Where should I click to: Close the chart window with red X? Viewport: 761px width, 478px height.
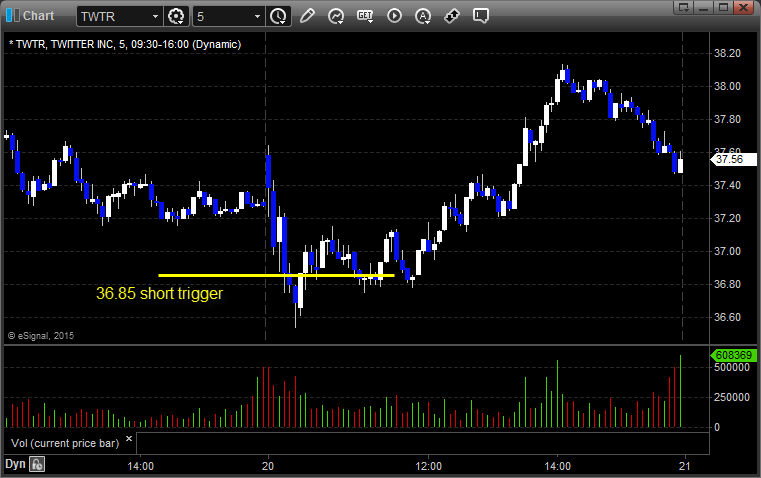743,7
